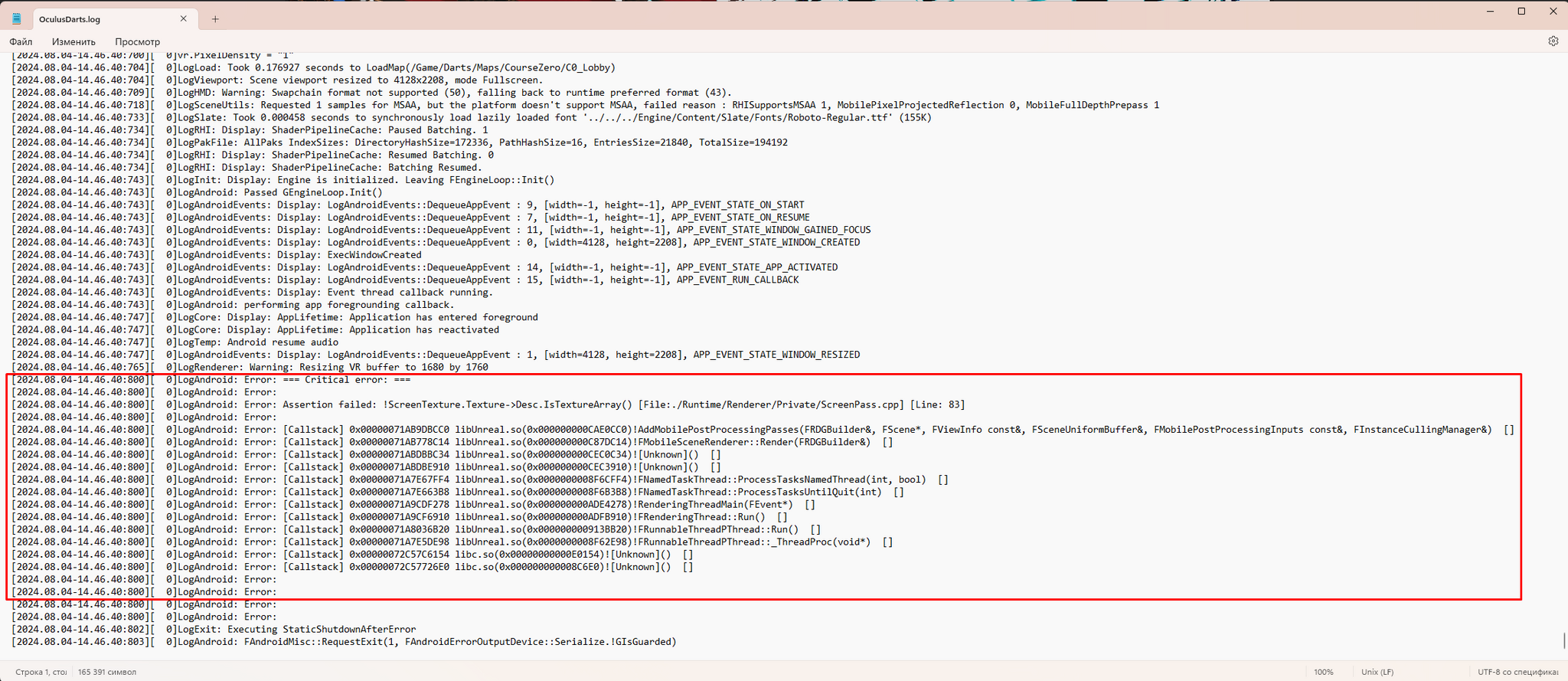Click the 'Assertion failed: !ScreenTexture' line
The height and width of the screenshot is (681, 1568).
click(488, 404)
